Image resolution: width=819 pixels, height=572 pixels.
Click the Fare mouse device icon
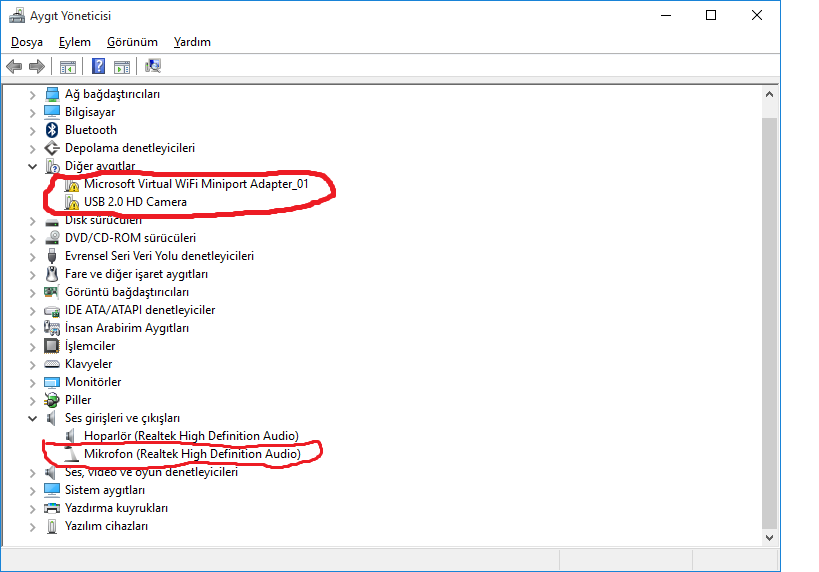click(x=52, y=274)
